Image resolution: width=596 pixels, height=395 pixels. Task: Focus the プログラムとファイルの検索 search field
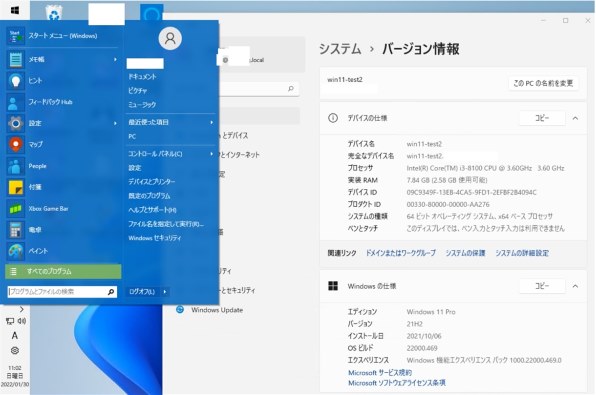[x=62, y=292]
